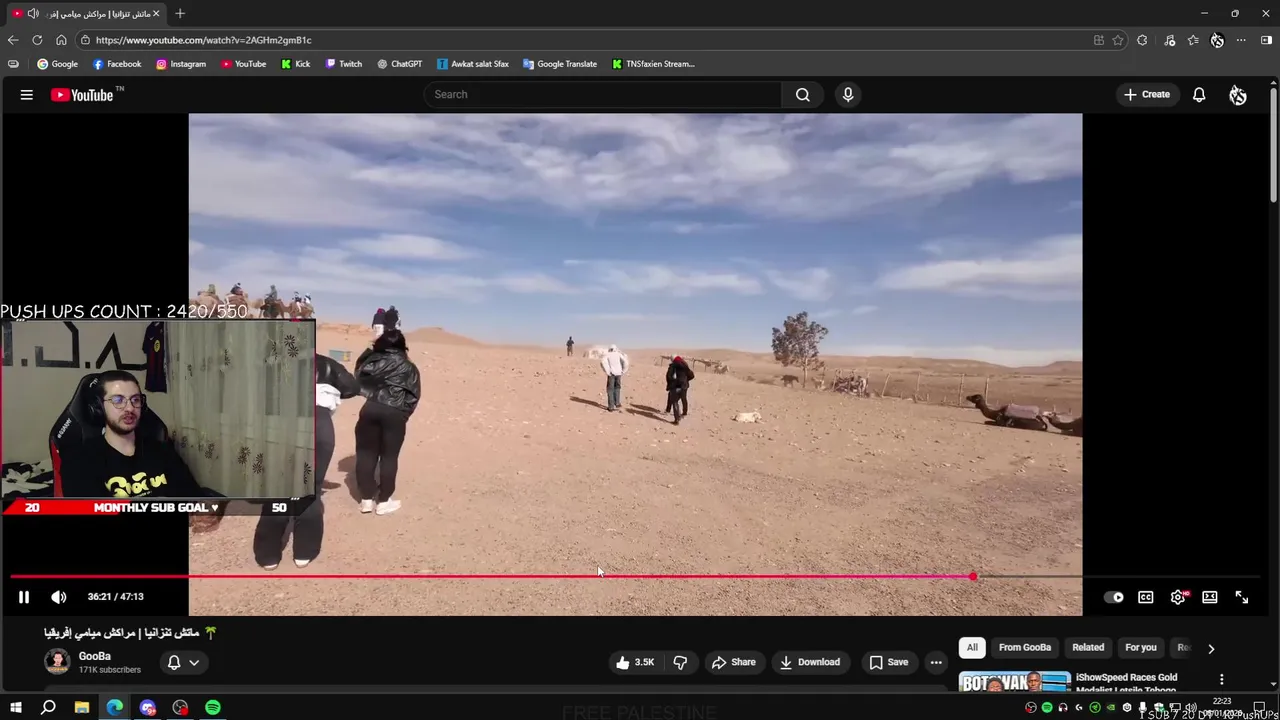Open the Kick bookmark
This screenshot has height=720, width=1280.
pos(296,64)
